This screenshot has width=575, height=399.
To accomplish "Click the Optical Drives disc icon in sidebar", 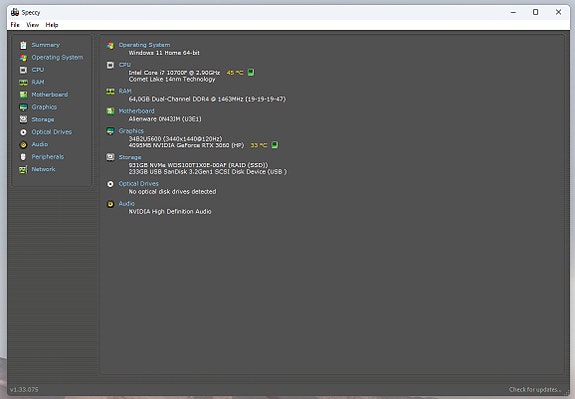I will (23, 132).
